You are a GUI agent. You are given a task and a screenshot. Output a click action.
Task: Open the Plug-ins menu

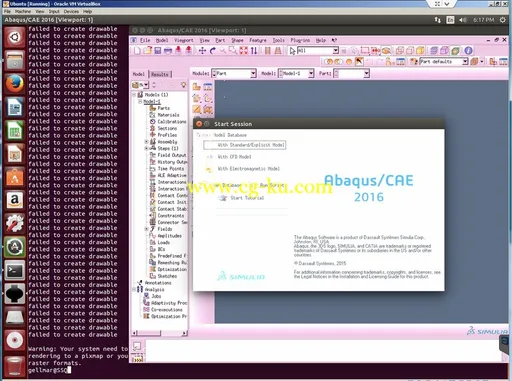[x=300, y=40]
